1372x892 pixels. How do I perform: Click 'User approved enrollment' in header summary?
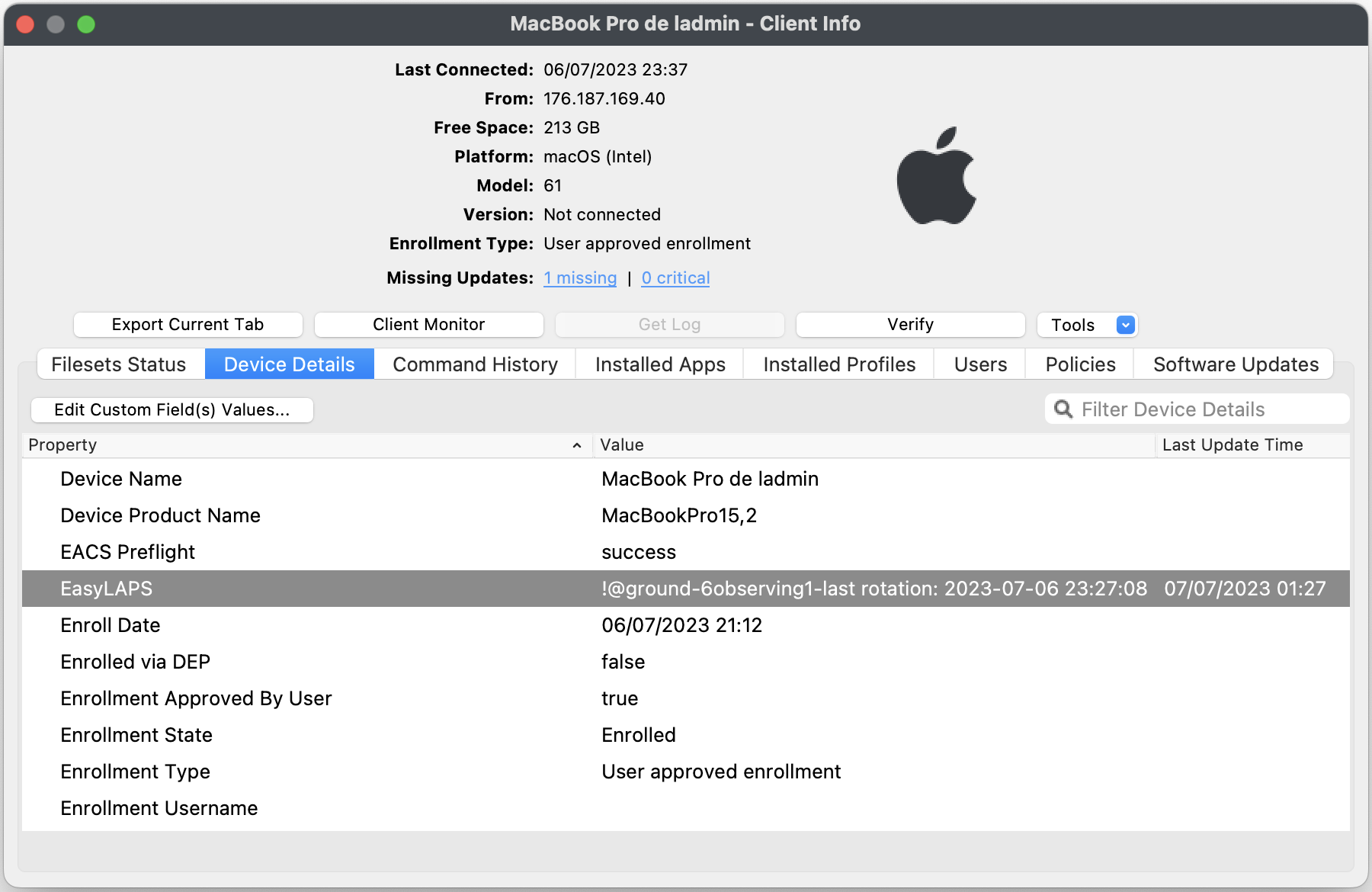(x=647, y=244)
